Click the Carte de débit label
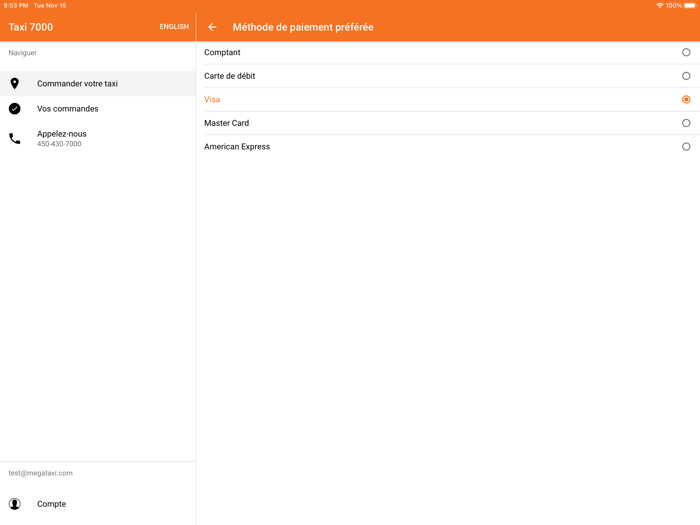Viewport: 700px width, 525px height. click(x=229, y=76)
